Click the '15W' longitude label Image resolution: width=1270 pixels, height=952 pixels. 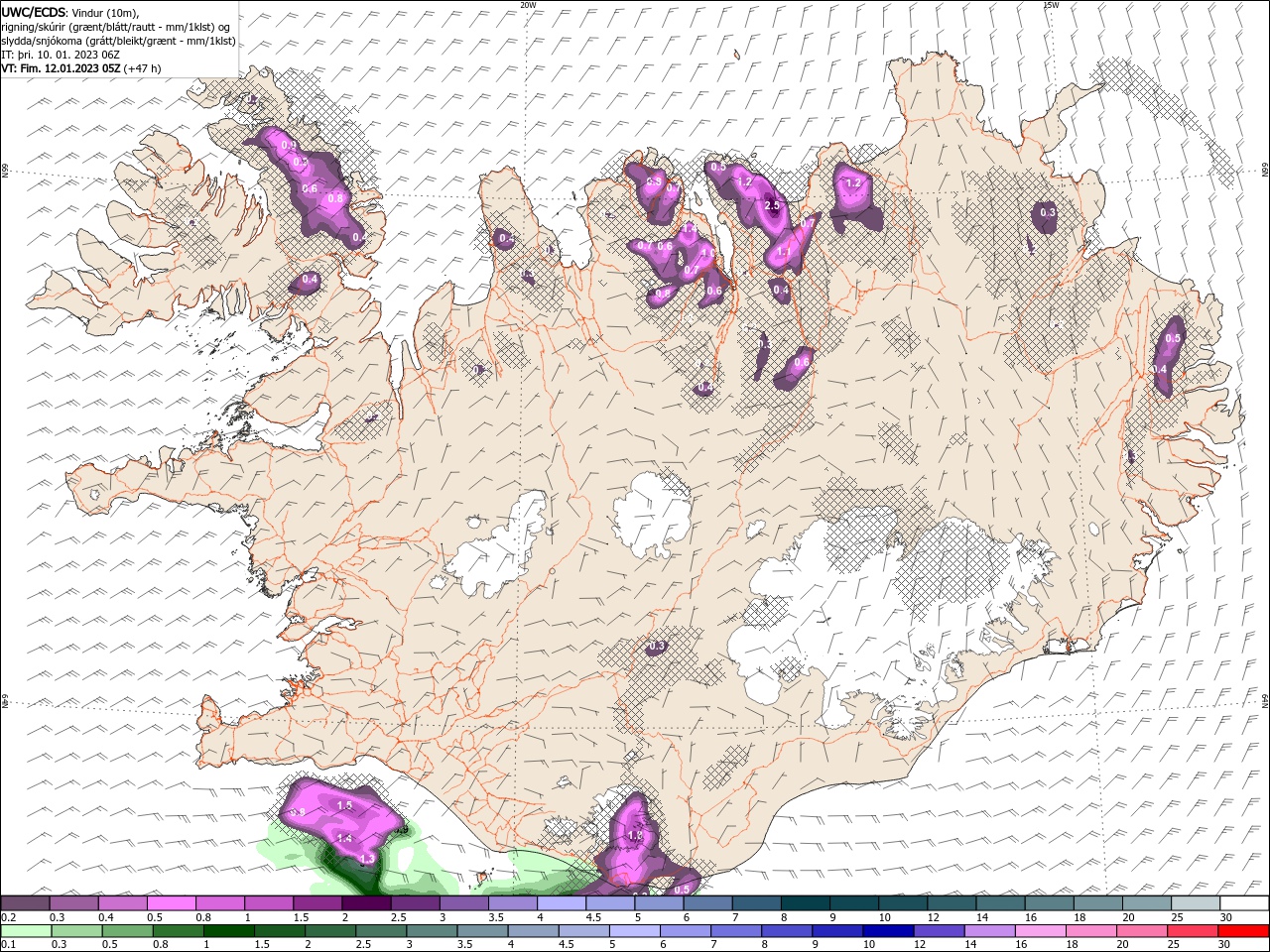point(1051,5)
